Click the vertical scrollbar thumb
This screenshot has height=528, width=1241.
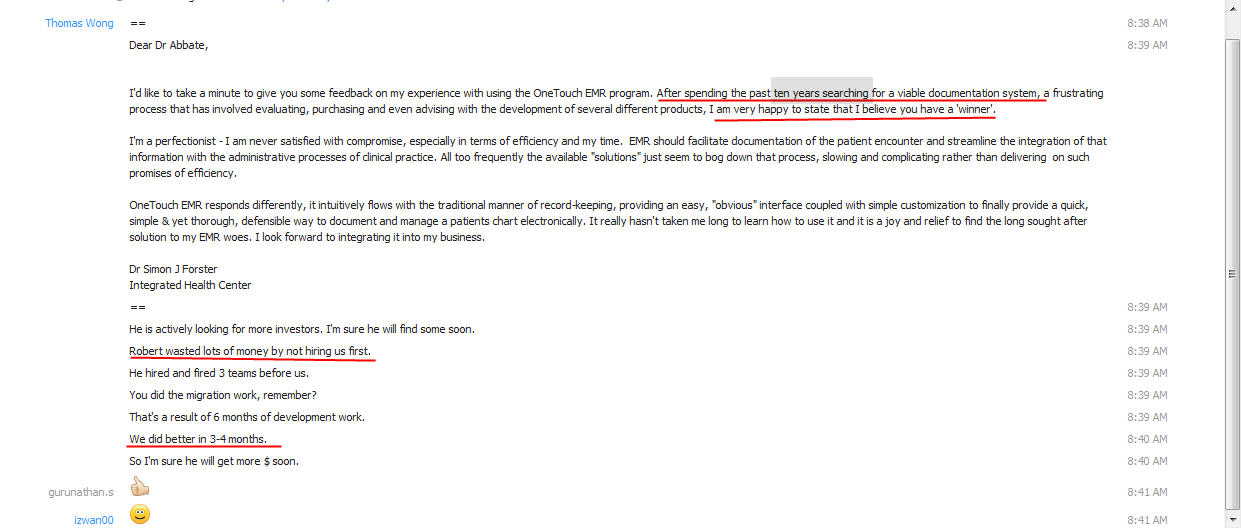pyautogui.click(x=1232, y=273)
